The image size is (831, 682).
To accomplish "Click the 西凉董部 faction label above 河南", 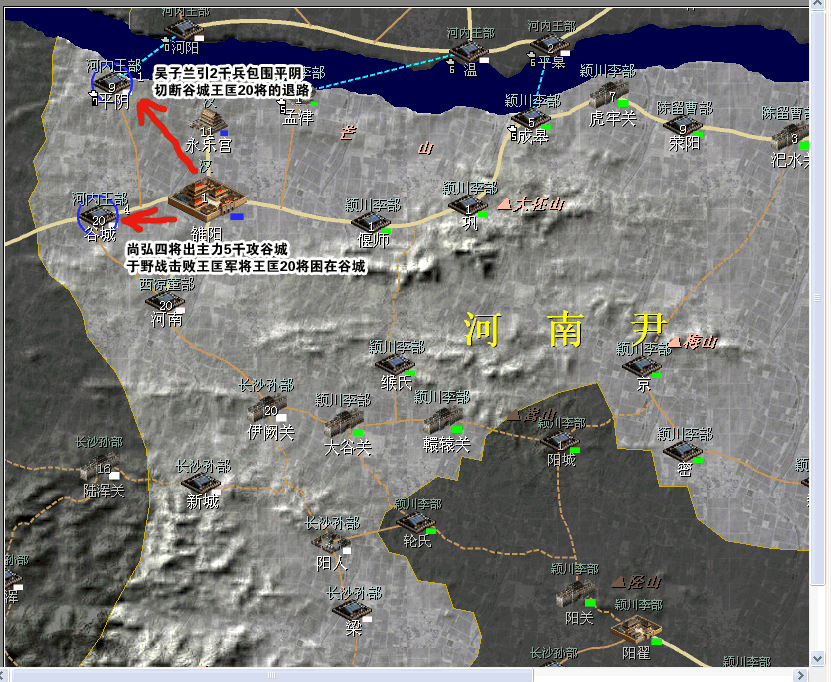I will click(167, 285).
